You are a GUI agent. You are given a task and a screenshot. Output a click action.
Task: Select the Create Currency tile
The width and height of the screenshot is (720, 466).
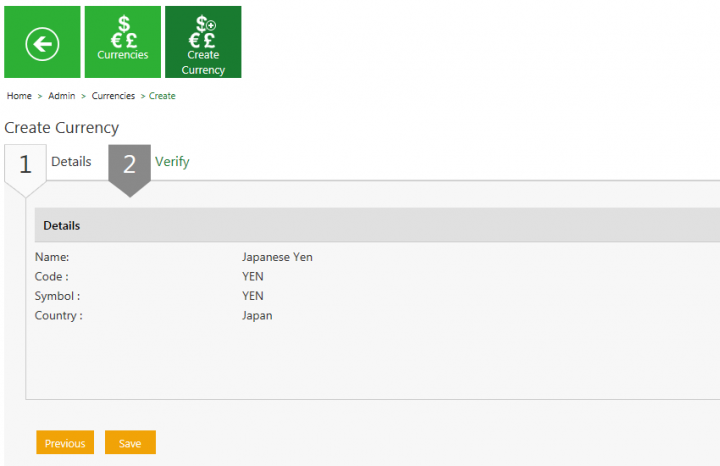(203, 42)
